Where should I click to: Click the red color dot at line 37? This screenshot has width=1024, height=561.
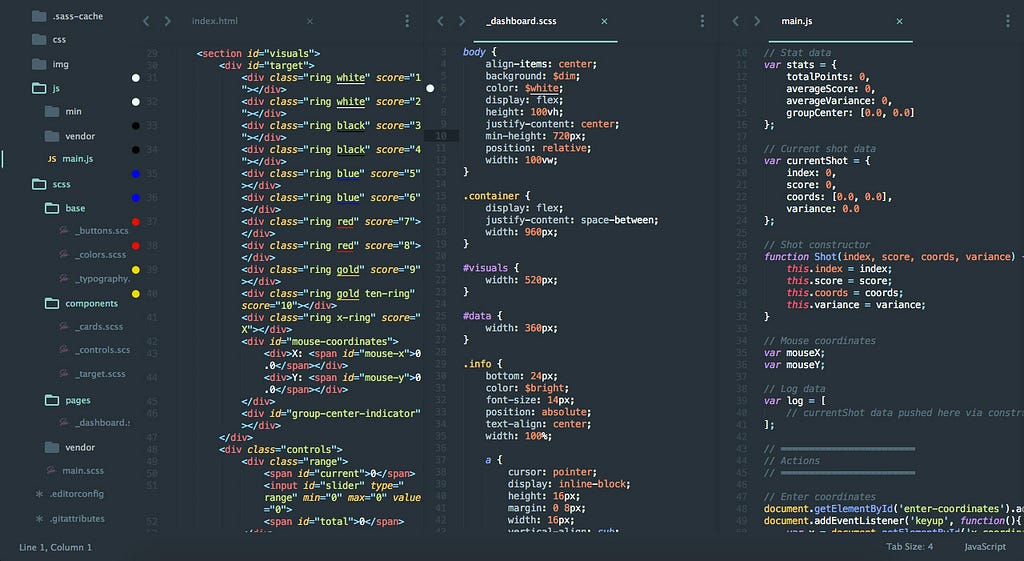136,222
